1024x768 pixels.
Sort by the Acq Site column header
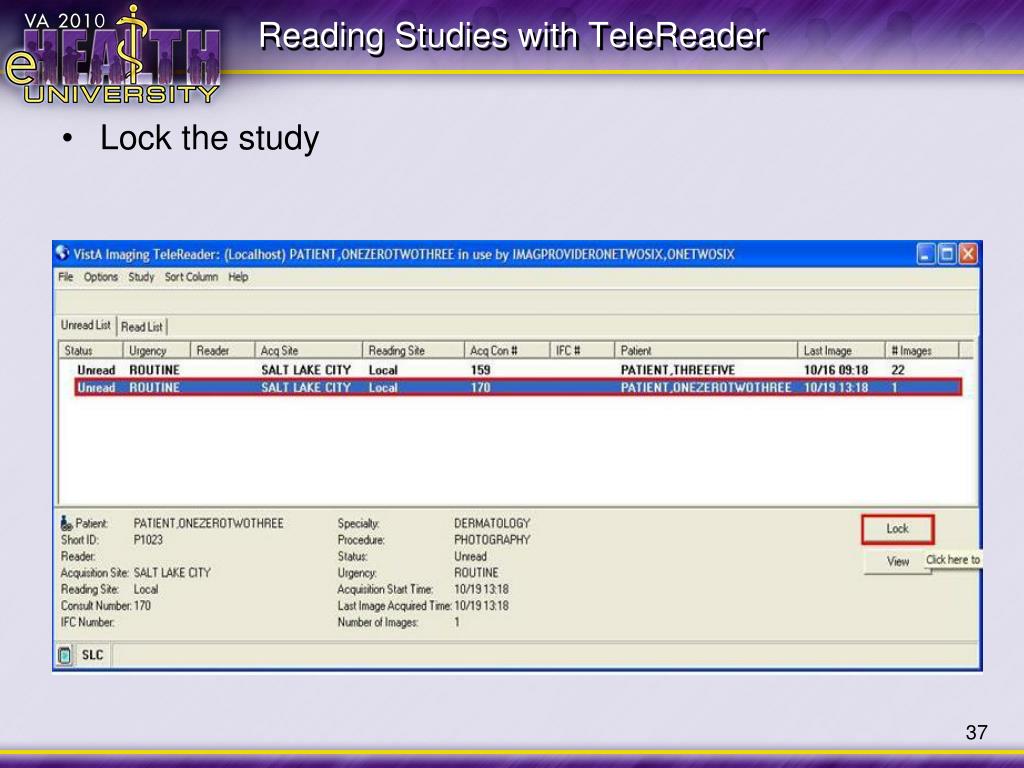[308, 351]
